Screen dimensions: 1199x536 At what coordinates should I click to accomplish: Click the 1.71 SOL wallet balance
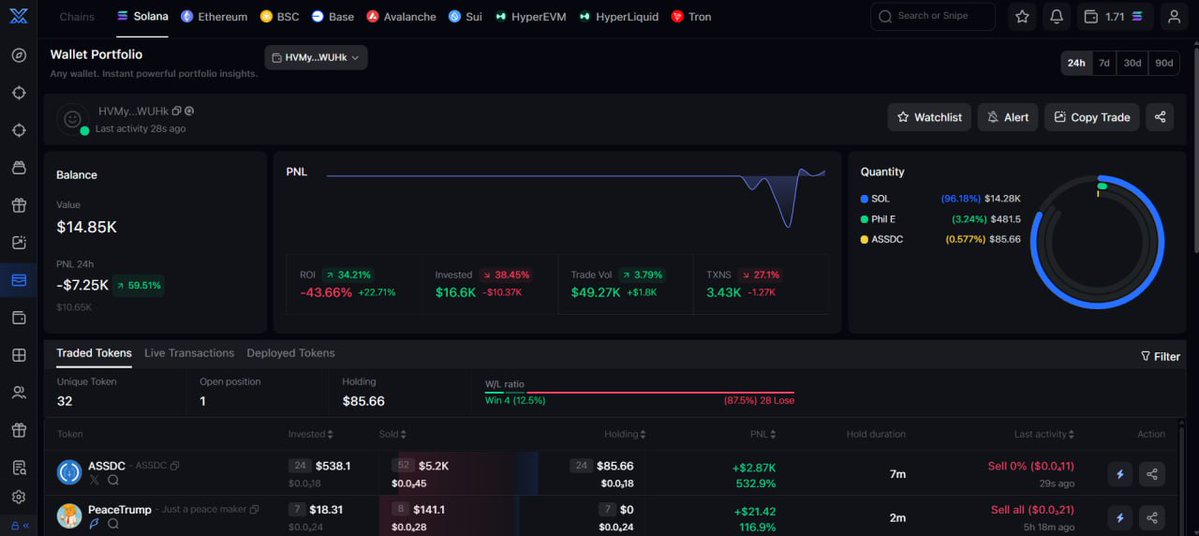(1115, 16)
